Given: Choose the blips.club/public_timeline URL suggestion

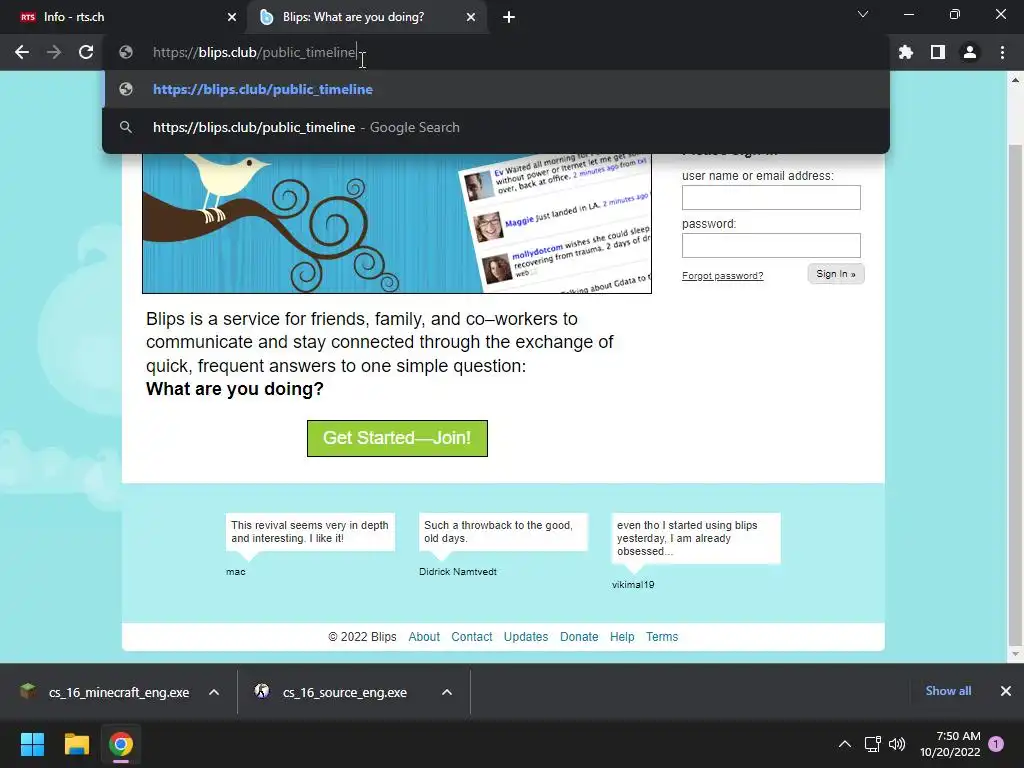Looking at the screenshot, I should [496, 89].
